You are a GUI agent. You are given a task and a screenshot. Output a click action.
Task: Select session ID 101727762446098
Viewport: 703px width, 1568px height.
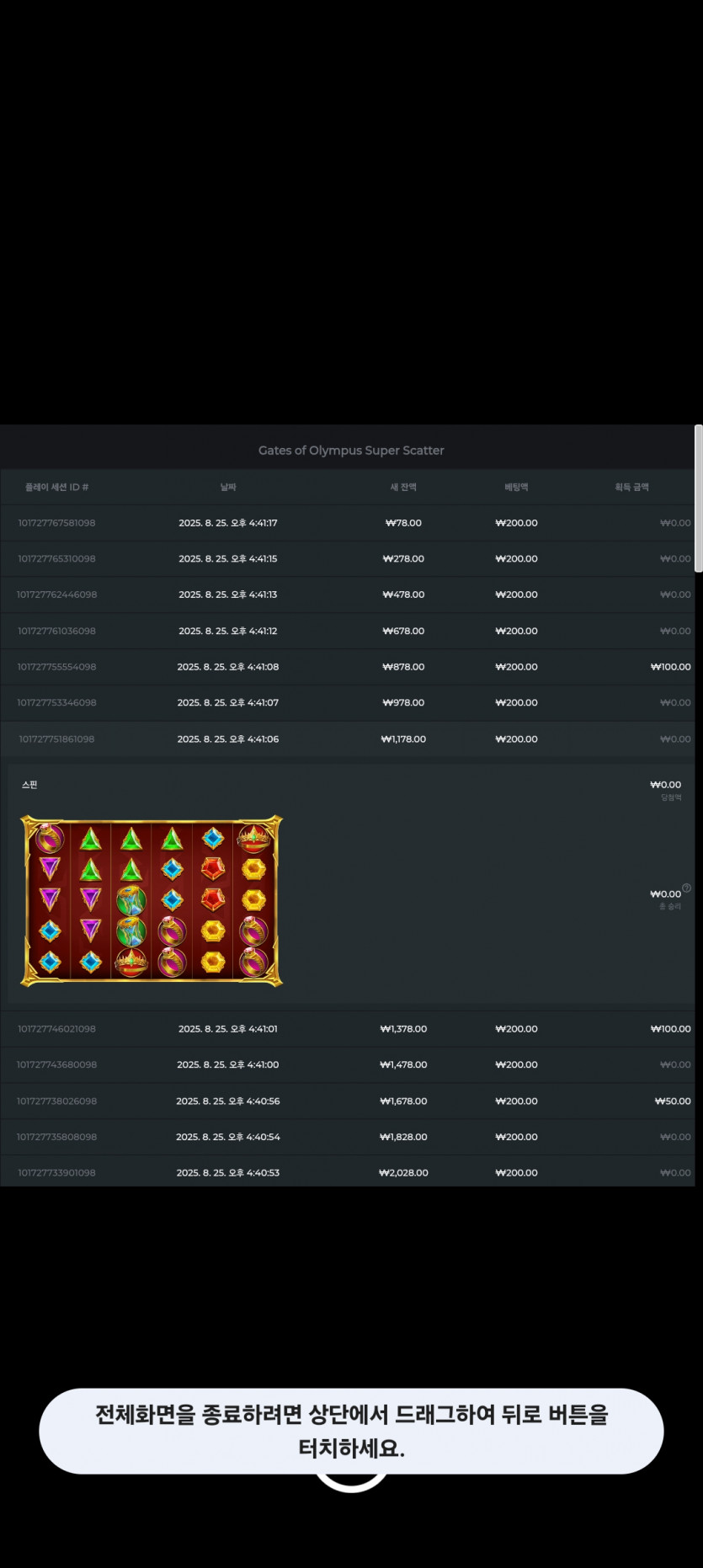[x=56, y=595]
